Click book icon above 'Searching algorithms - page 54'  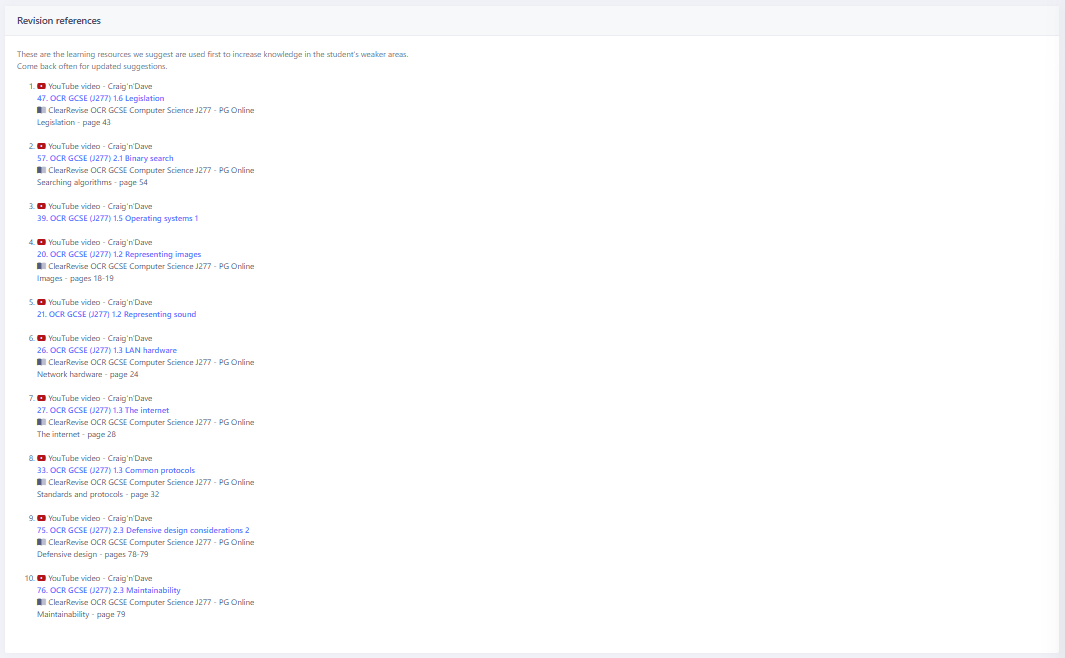click(41, 170)
